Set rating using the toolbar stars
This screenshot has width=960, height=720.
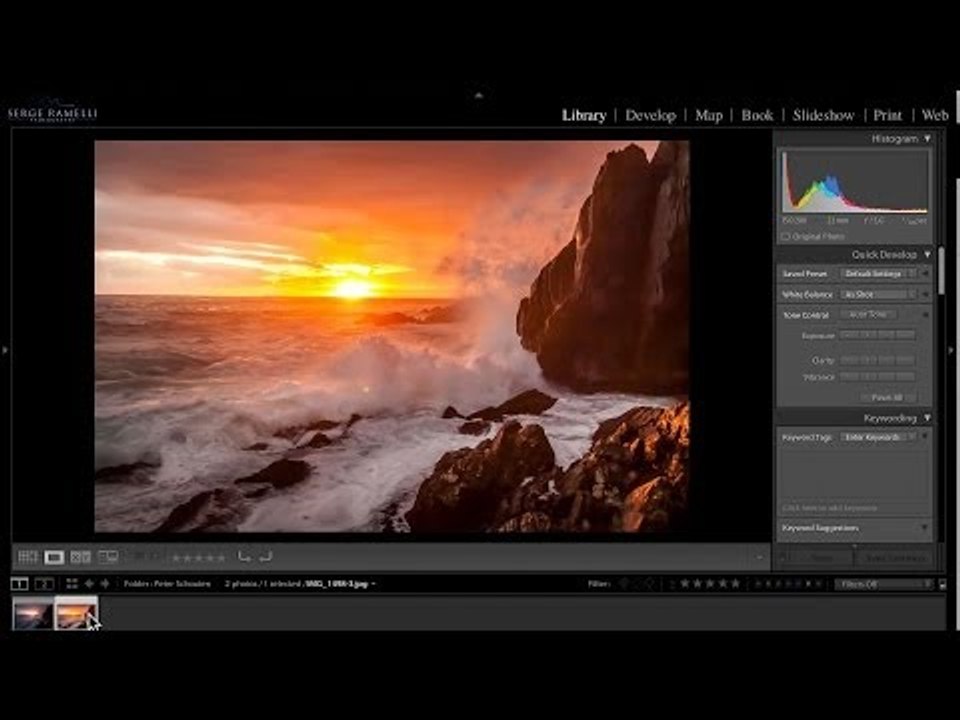click(198, 558)
